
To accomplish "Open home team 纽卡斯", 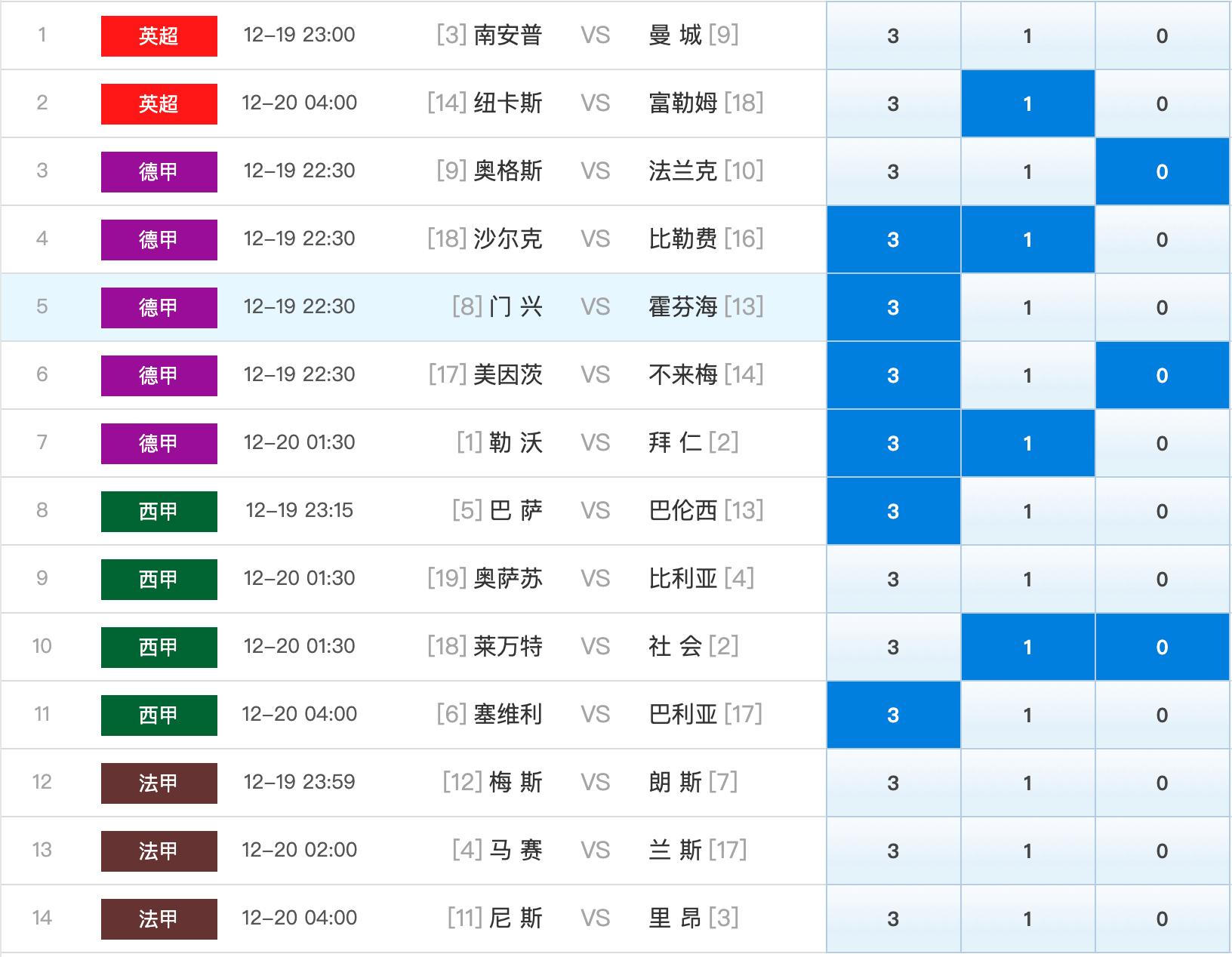I will [508, 103].
